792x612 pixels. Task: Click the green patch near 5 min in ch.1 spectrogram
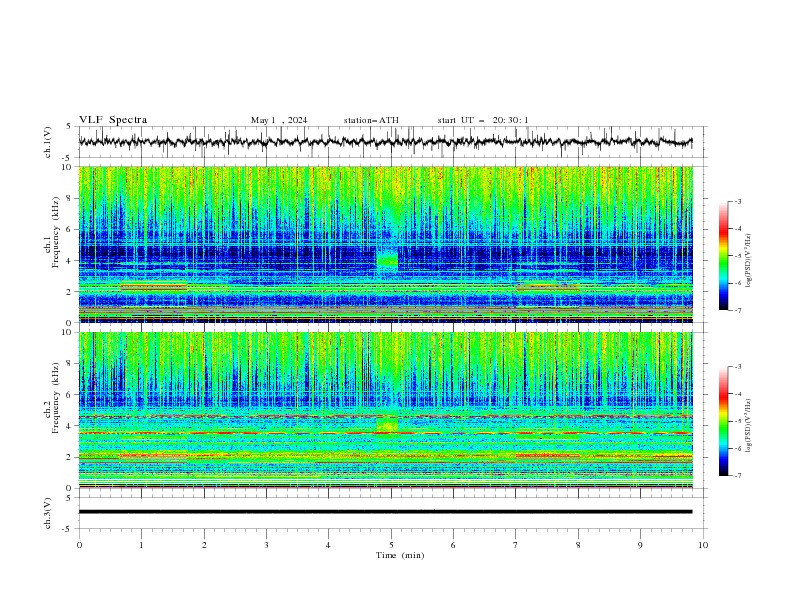point(387,259)
